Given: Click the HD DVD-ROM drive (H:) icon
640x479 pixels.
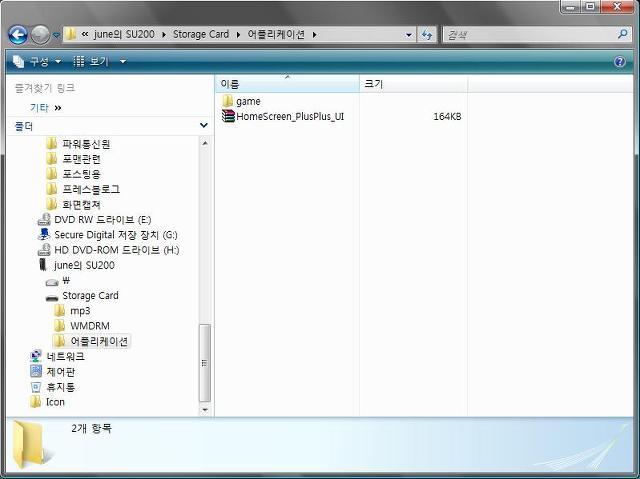Looking at the screenshot, I should (44, 250).
